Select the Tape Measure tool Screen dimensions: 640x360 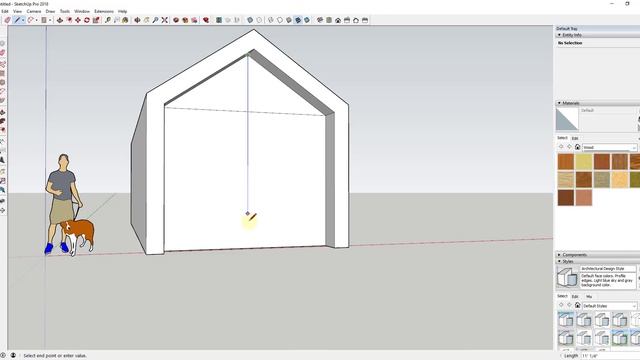[x=107, y=20]
